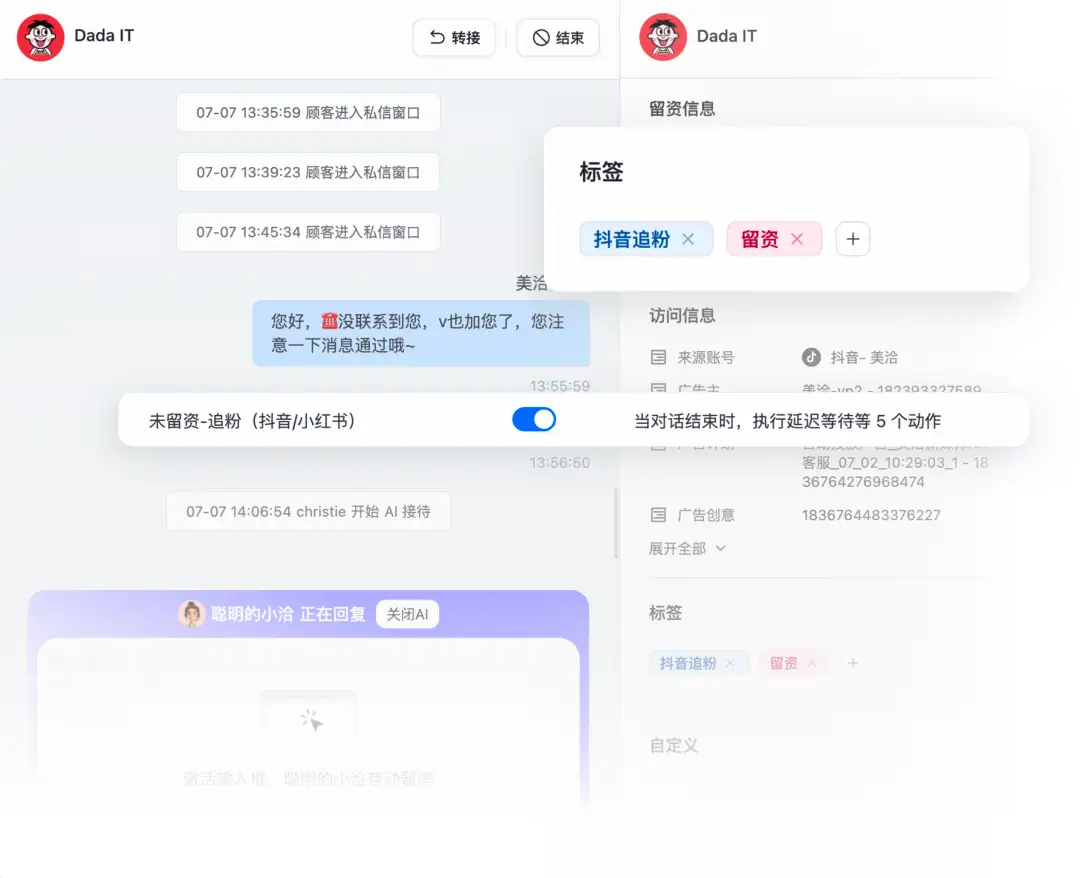Click the cursor icon in AI input box
This screenshot has width=1080, height=878.
point(311,720)
